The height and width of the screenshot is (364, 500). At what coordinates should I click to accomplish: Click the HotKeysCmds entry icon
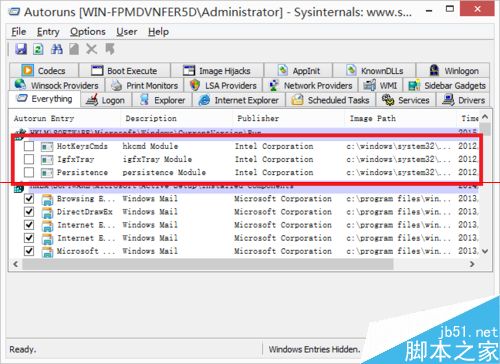tap(47, 146)
